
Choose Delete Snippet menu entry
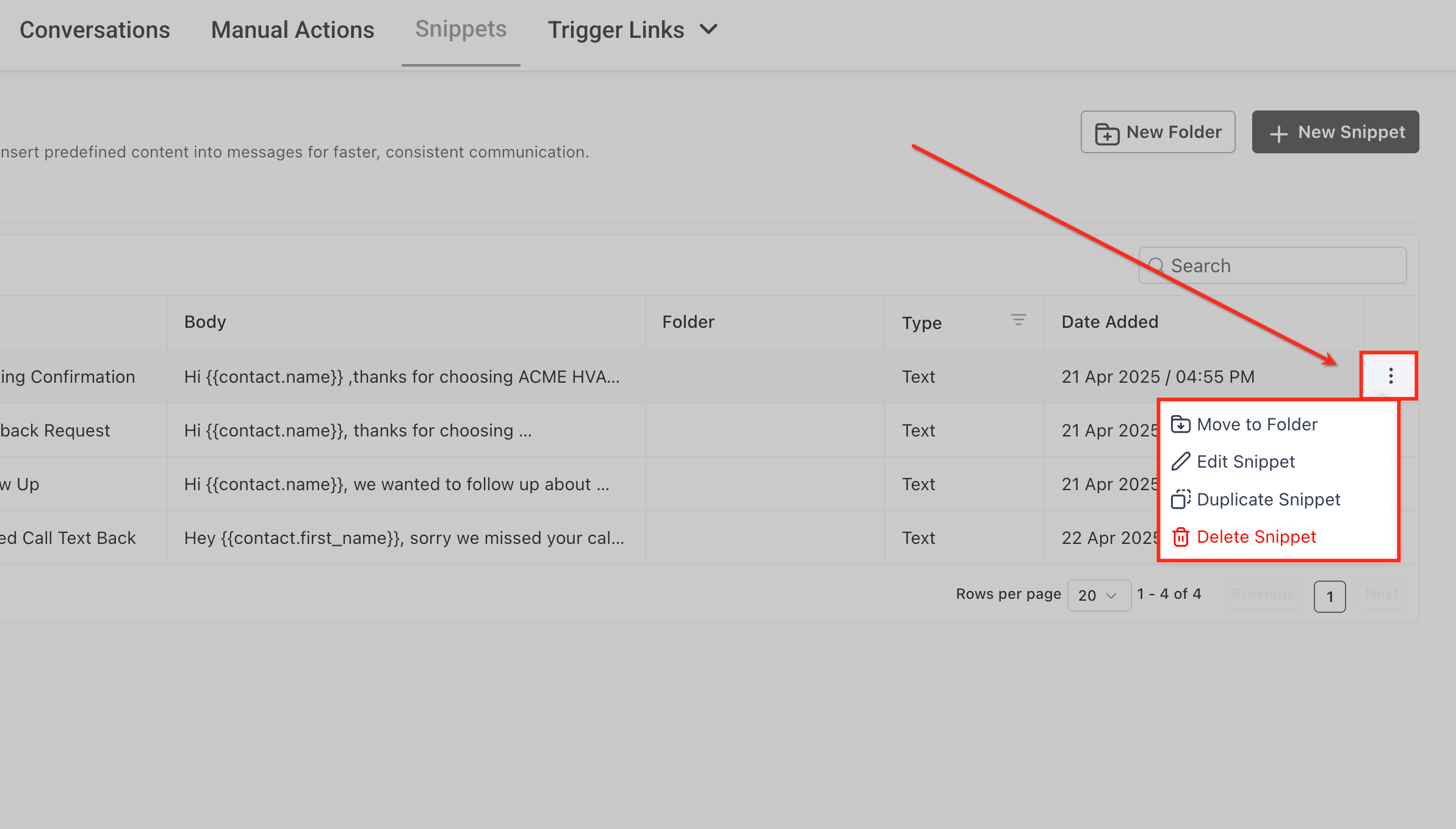[x=1256, y=537]
